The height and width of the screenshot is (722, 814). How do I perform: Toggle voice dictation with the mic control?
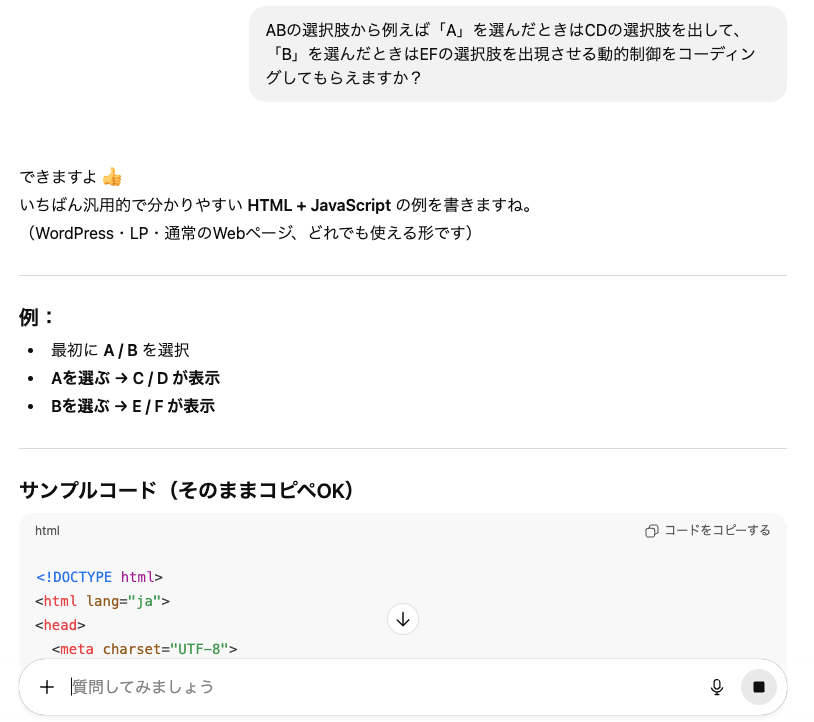pos(717,687)
